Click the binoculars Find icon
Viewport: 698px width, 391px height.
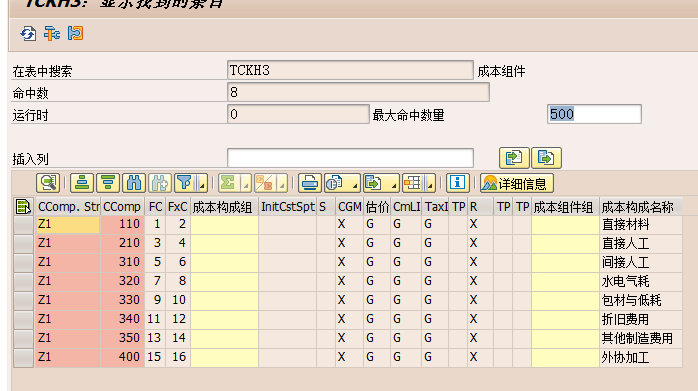click(x=134, y=183)
